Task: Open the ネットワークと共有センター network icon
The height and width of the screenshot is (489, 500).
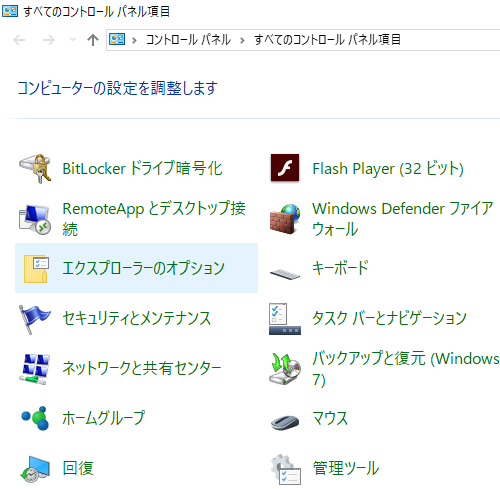Action: click(35, 369)
